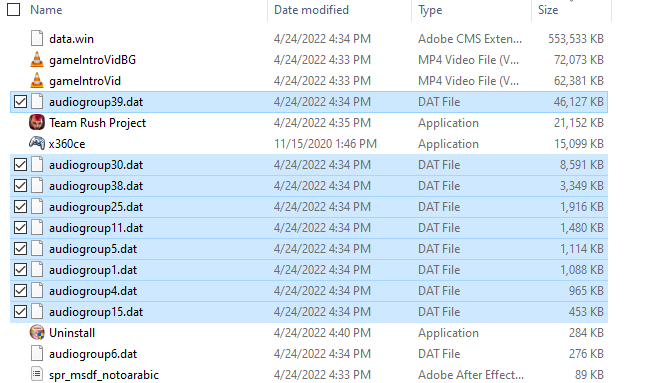Uncheck the audiogroup1.dat checkbox
This screenshot has height=383, width=669.
(20, 269)
